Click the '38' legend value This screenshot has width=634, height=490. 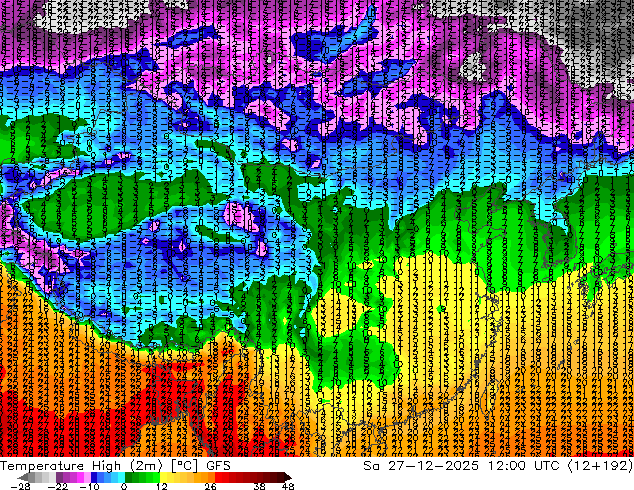coord(259,486)
